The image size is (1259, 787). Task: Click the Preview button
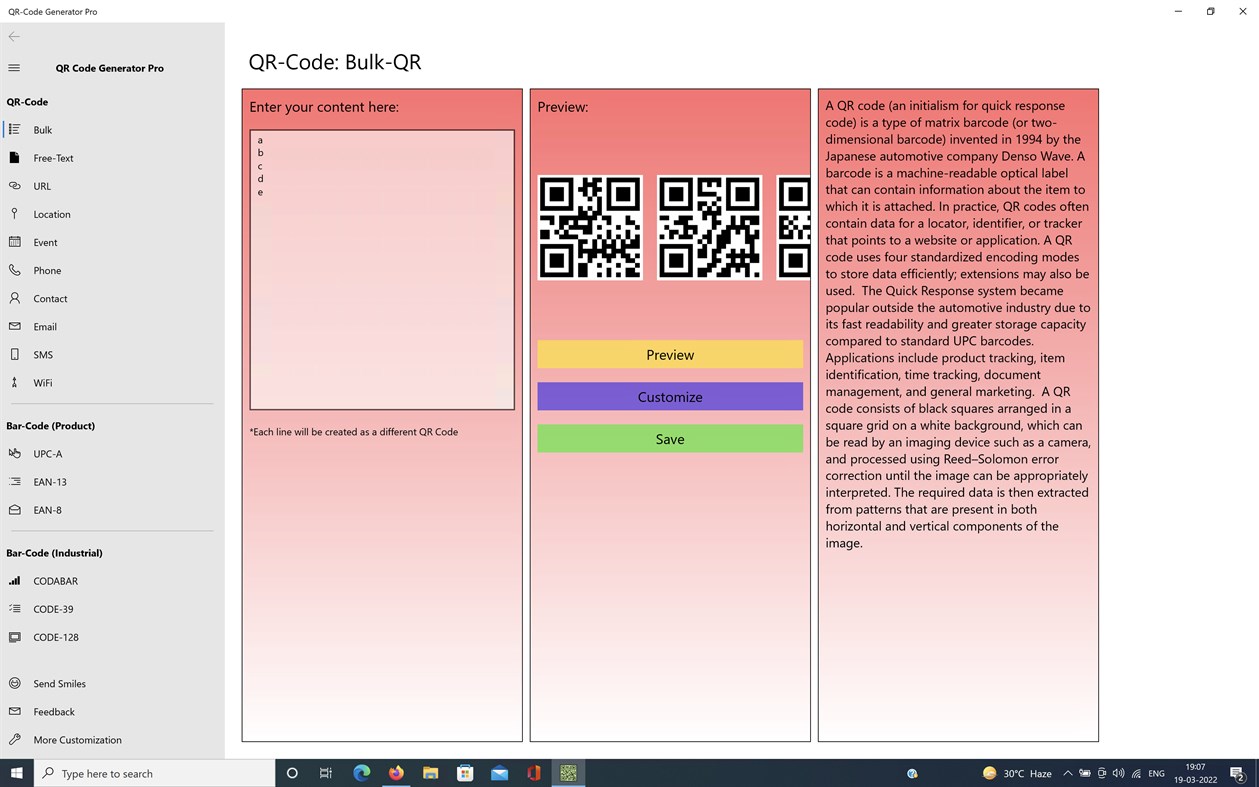[x=669, y=354]
